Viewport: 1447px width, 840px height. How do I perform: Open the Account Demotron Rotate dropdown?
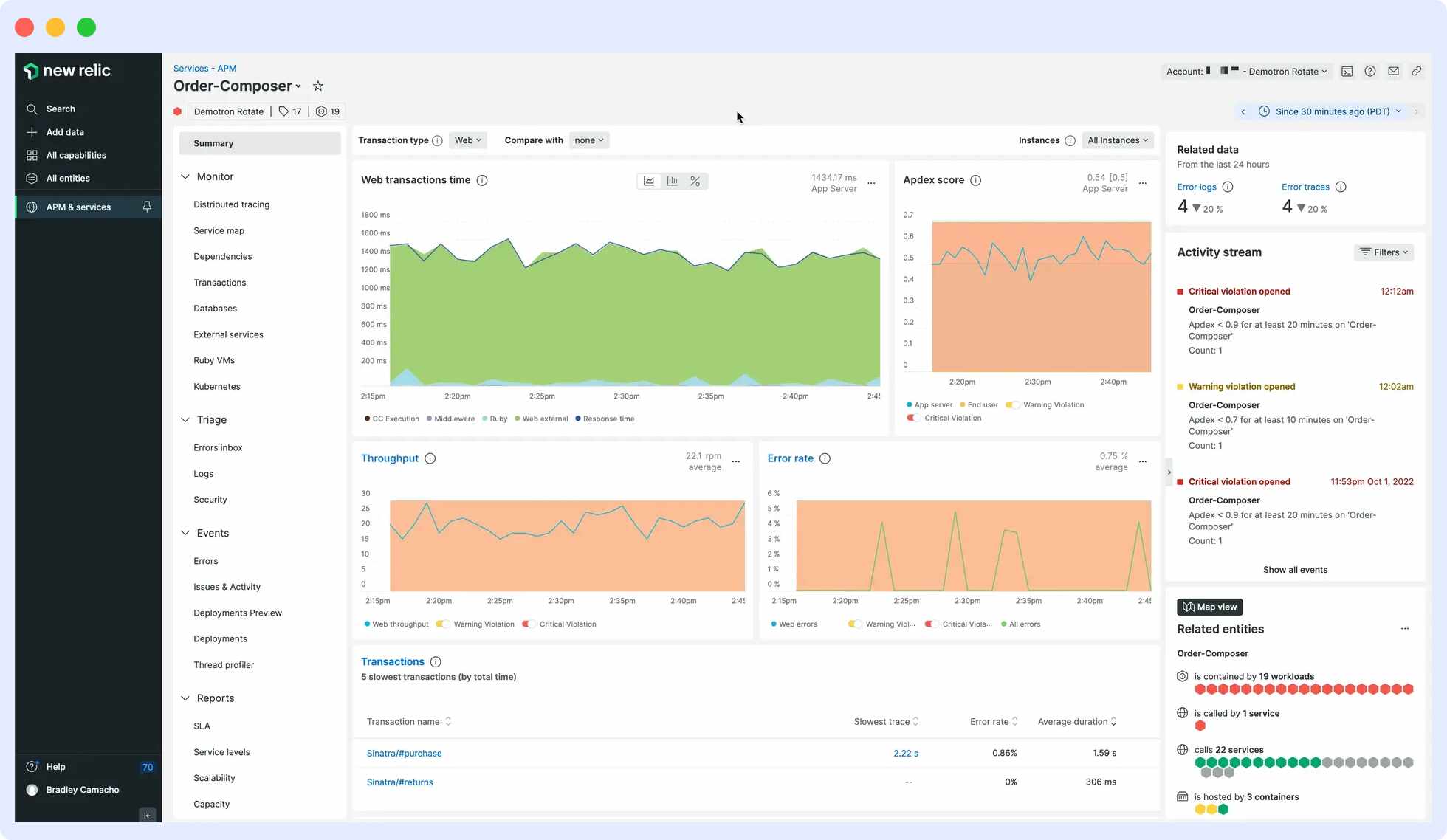click(1247, 72)
